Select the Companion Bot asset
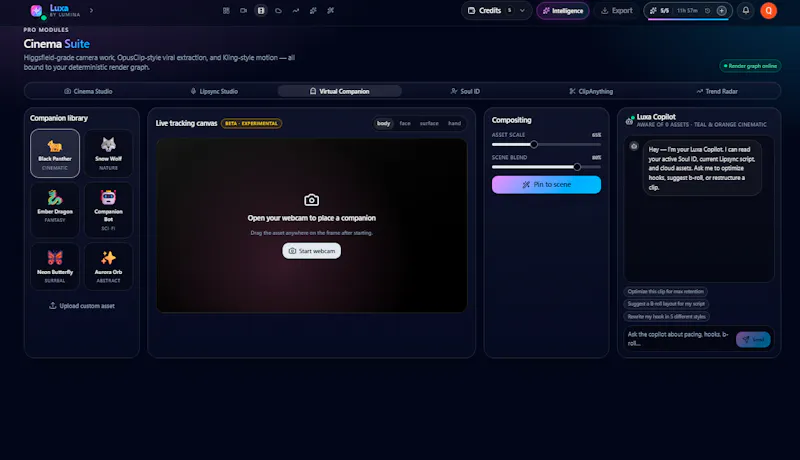Screen dimensions: 800x460 click(x=108, y=210)
